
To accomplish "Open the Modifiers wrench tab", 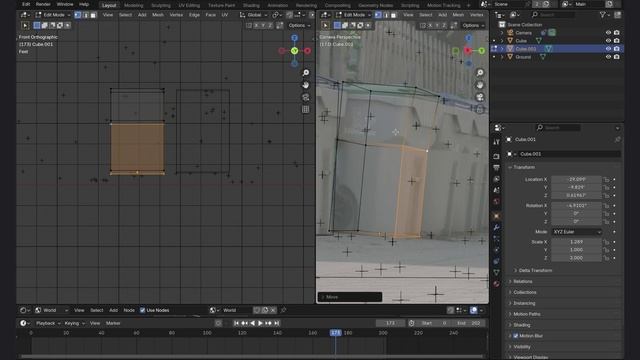I will [x=496, y=227].
